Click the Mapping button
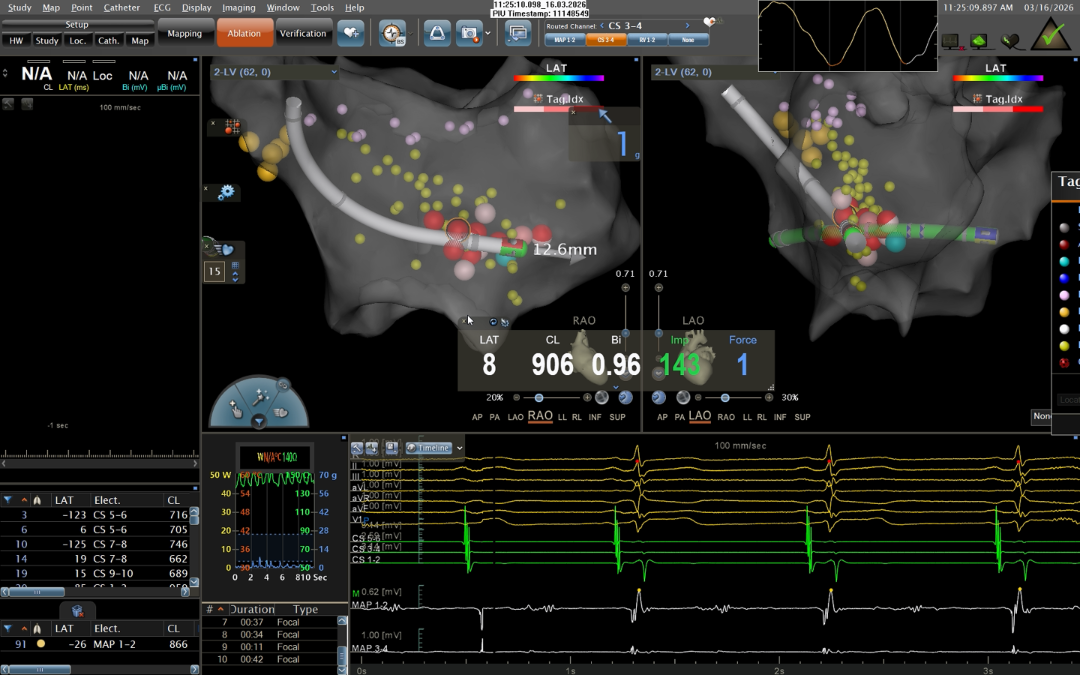Screen dimensions: 1080x675 184,33
